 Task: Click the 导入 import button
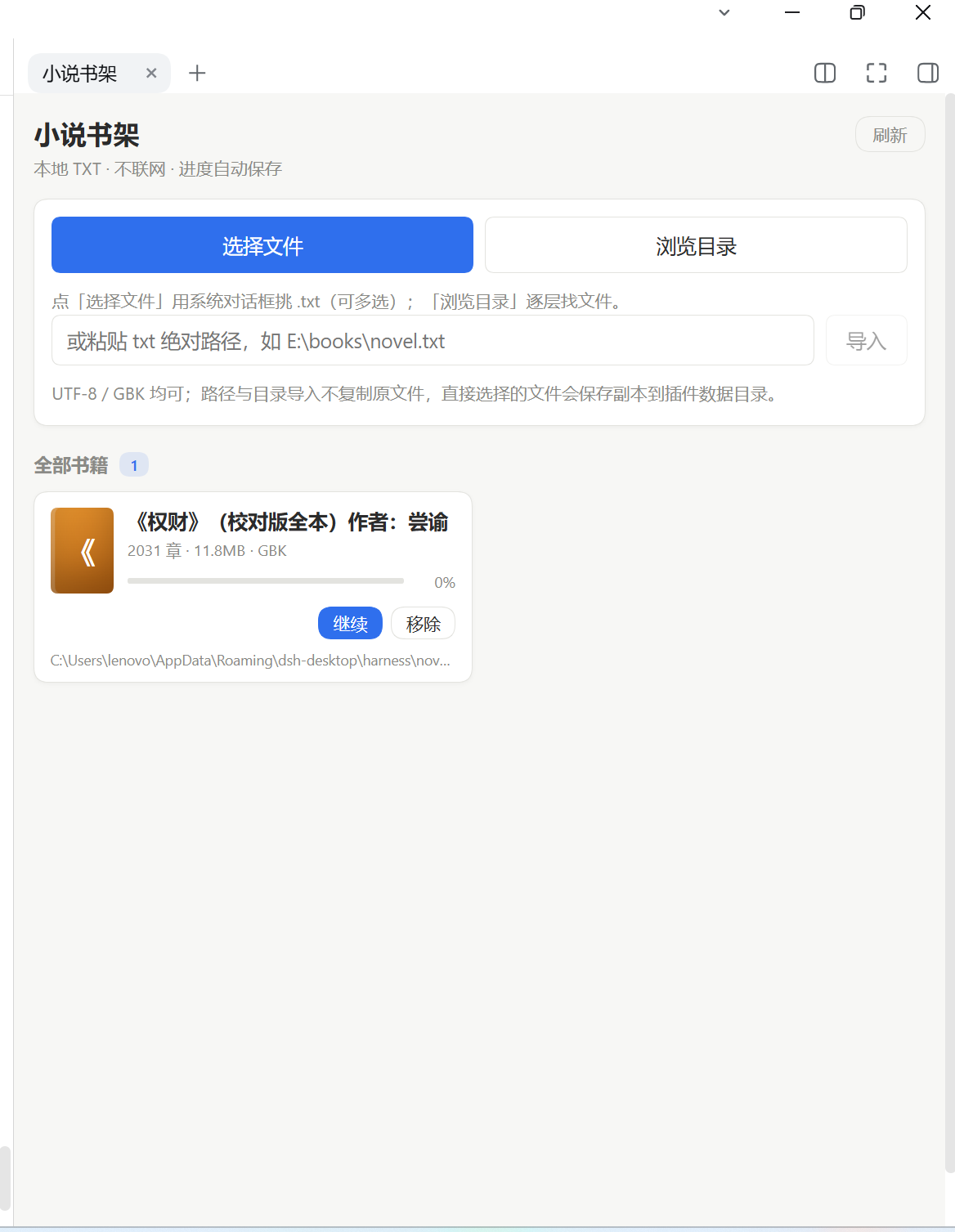tap(867, 340)
